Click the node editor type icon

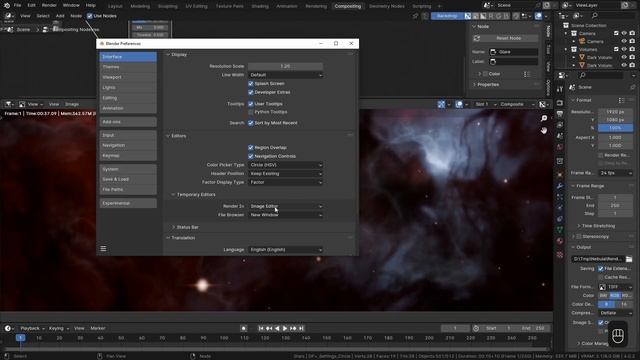pos(8,16)
